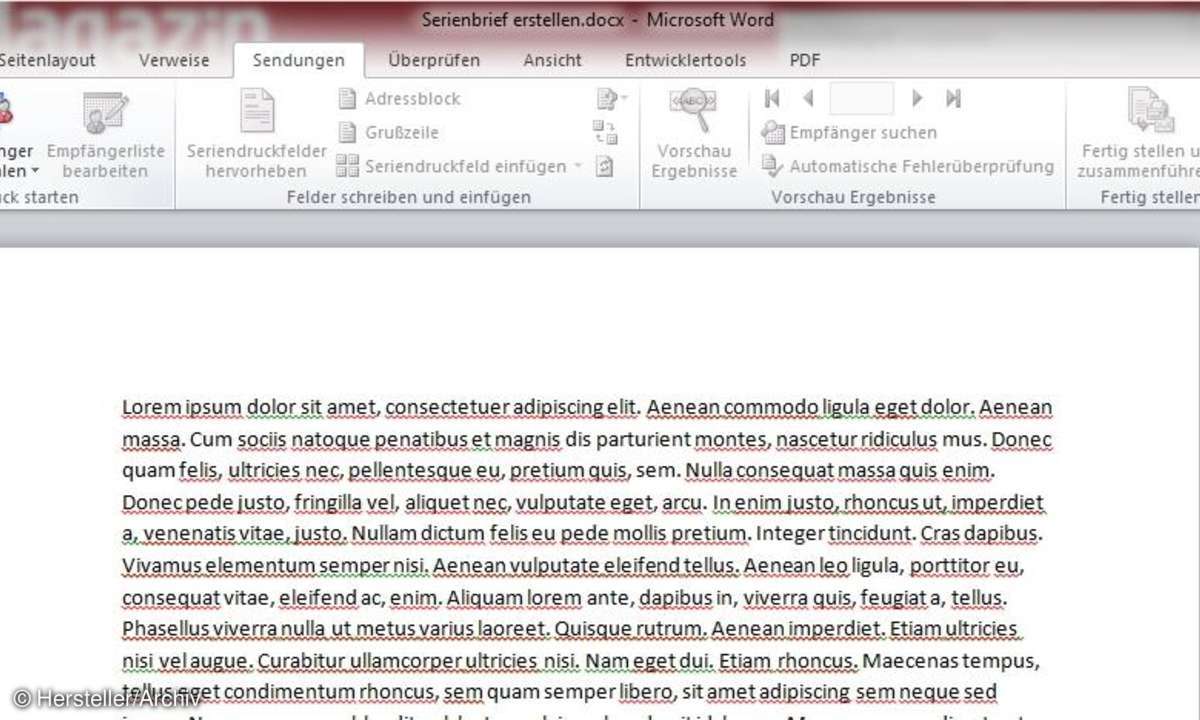Go to next record arrow
Viewport: 1200px width, 720px height.
point(917,98)
